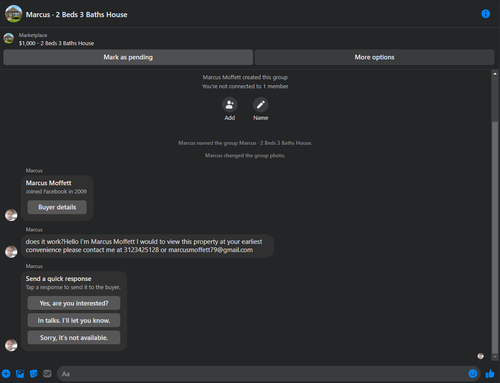Click the conversation title 'Marcus - 2 Beds 3 Baths House'

76,15
